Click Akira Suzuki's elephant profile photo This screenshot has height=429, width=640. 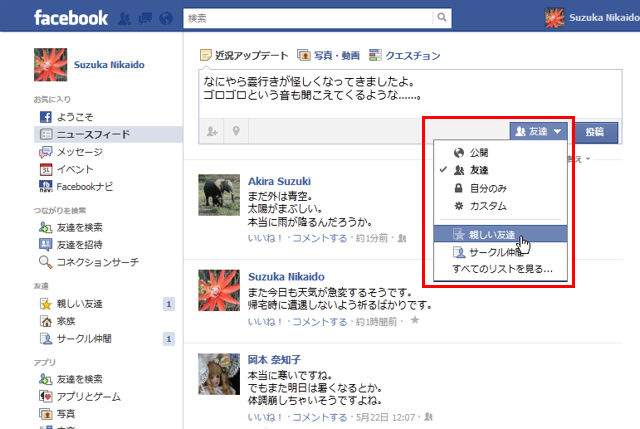pos(219,195)
